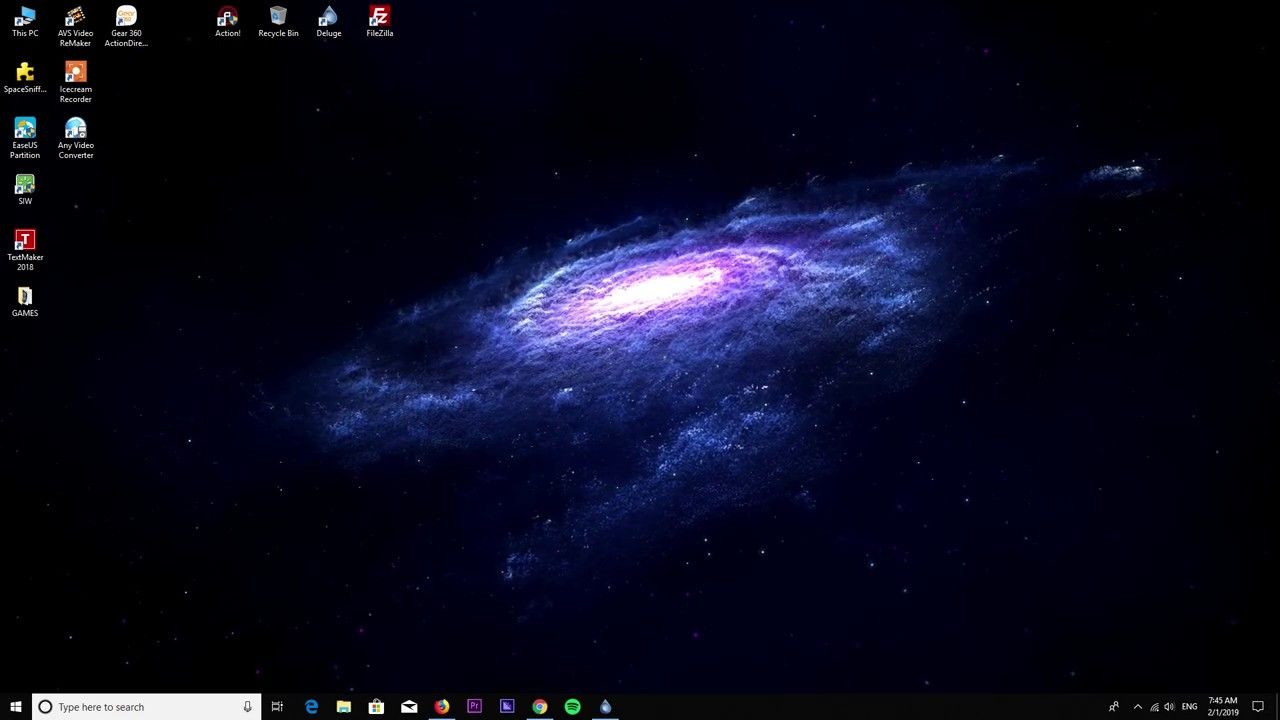The image size is (1280, 720).
Task: Open the People tray icon
Action: click(1114, 707)
